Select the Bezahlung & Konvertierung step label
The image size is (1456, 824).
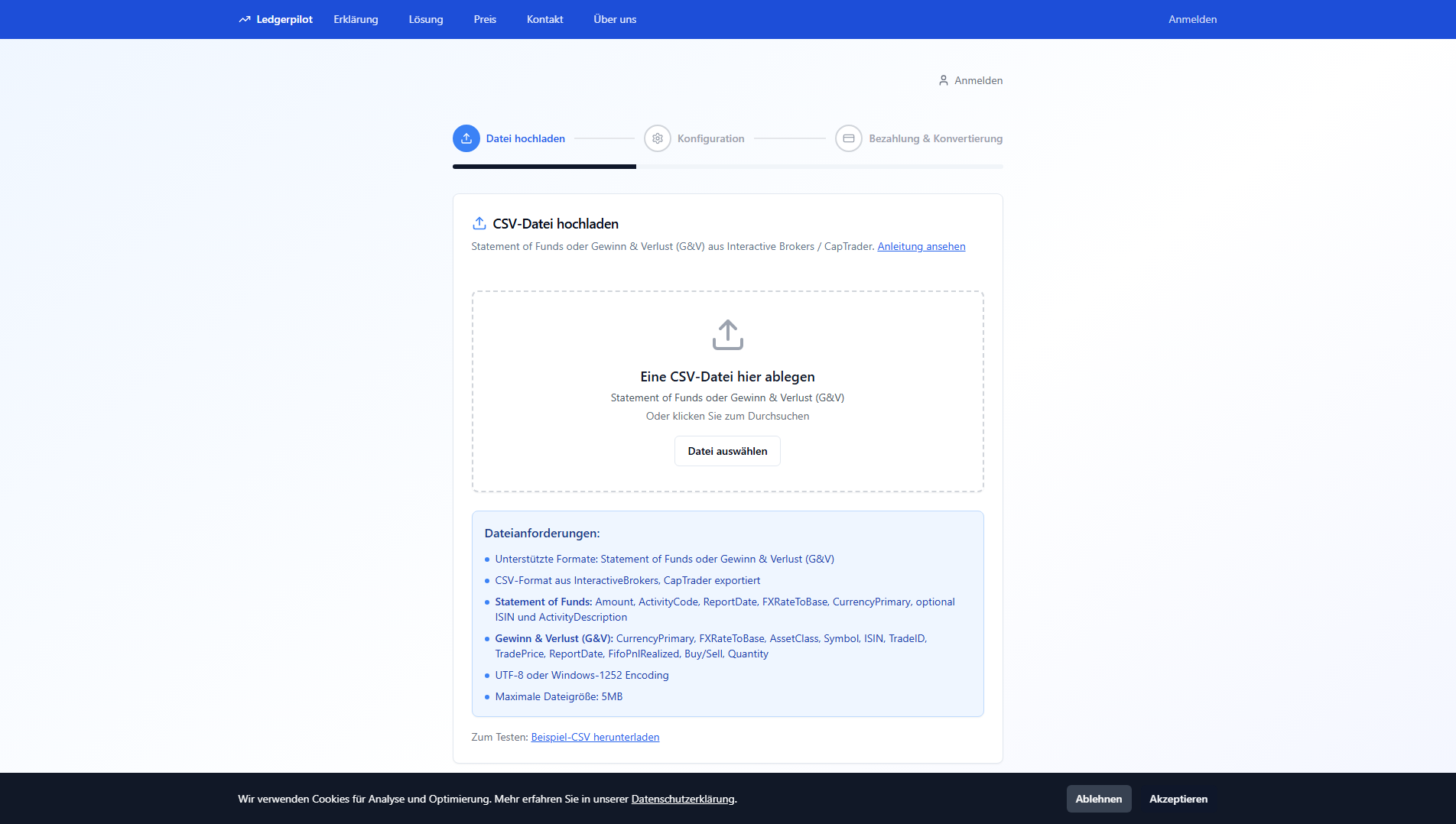pos(935,138)
